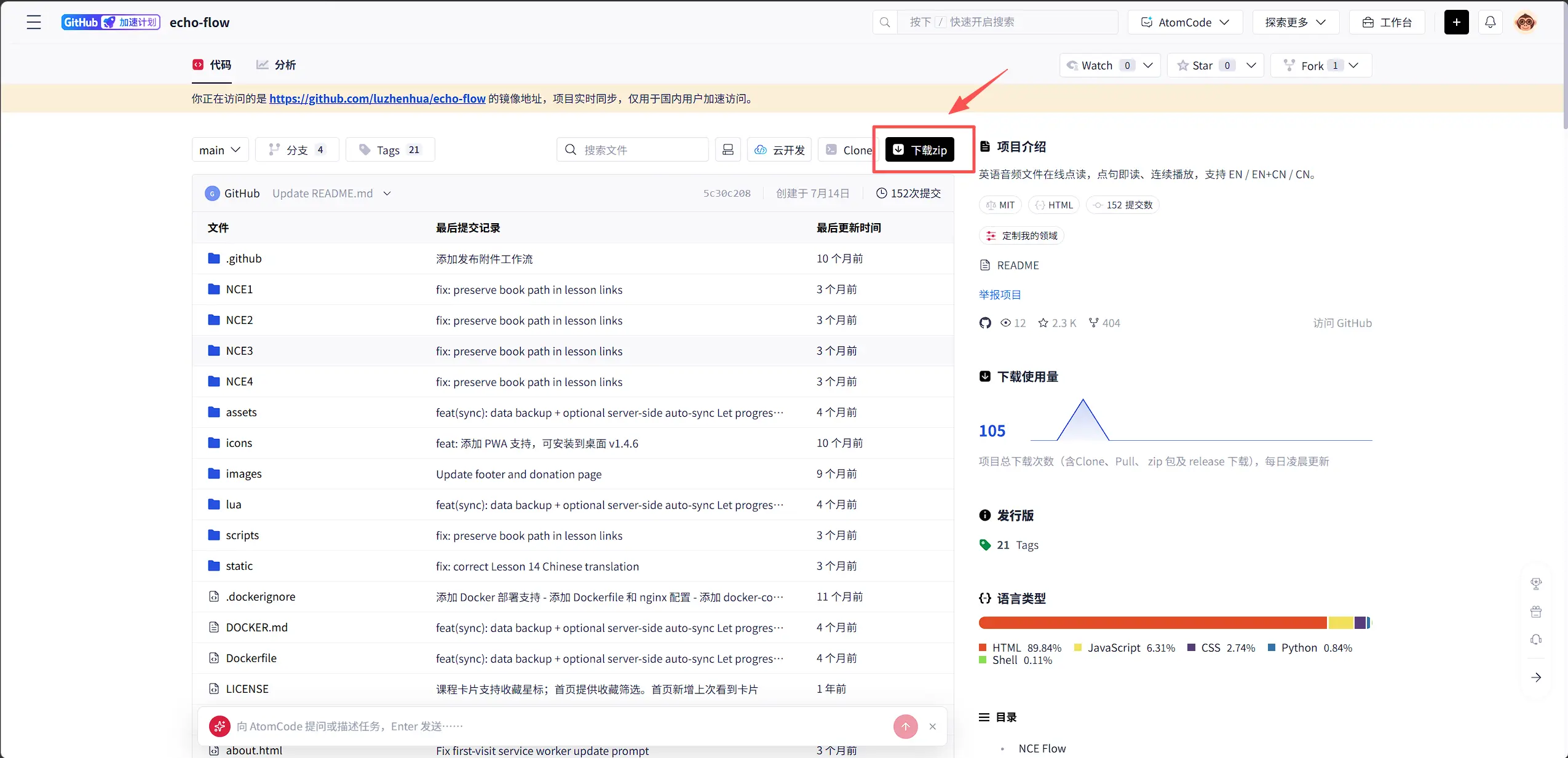Click the black plus create button
Viewport: 1568px width, 758px height.
pyautogui.click(x=1456, y=22)
